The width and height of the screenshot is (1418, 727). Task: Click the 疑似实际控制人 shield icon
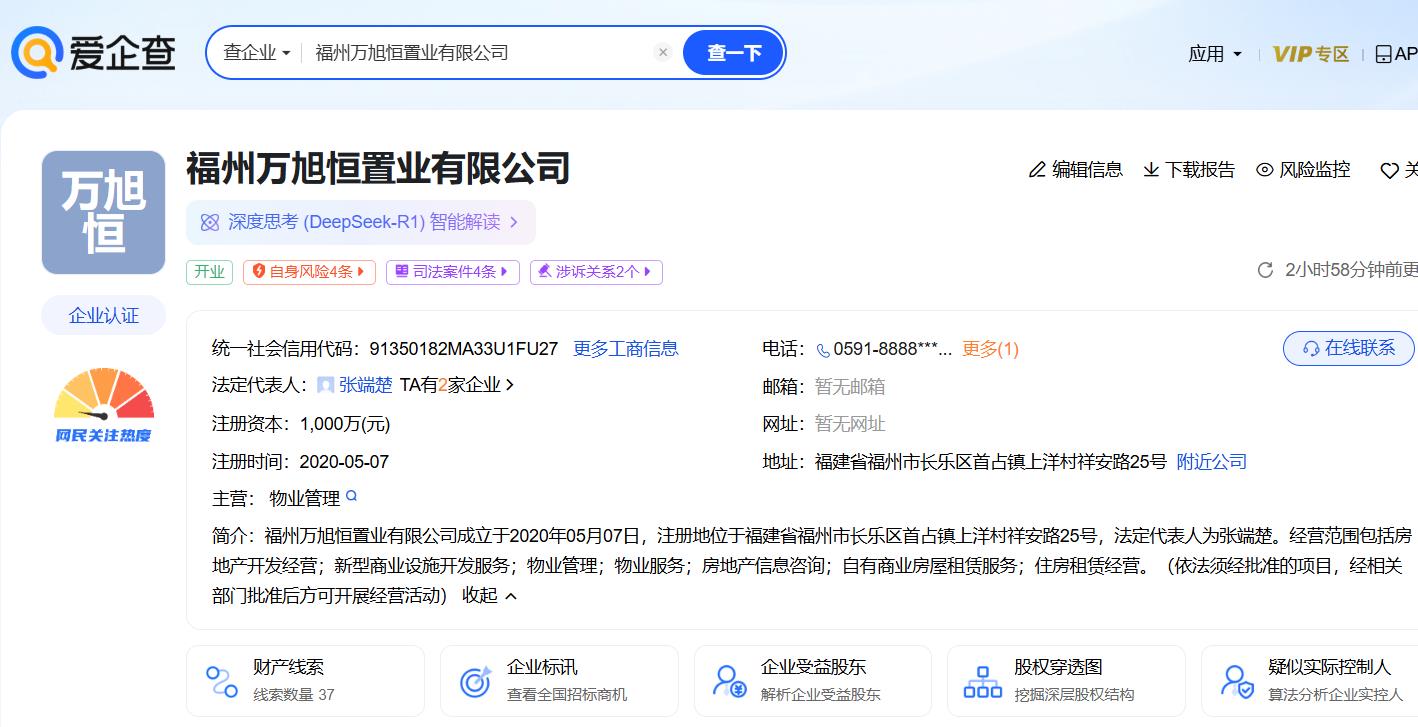coord(1237,681)
